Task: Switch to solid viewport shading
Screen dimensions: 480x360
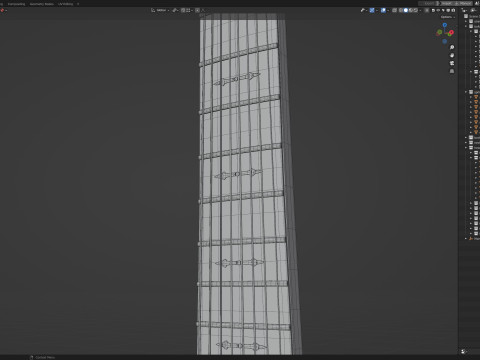Action: coord(406,10)
